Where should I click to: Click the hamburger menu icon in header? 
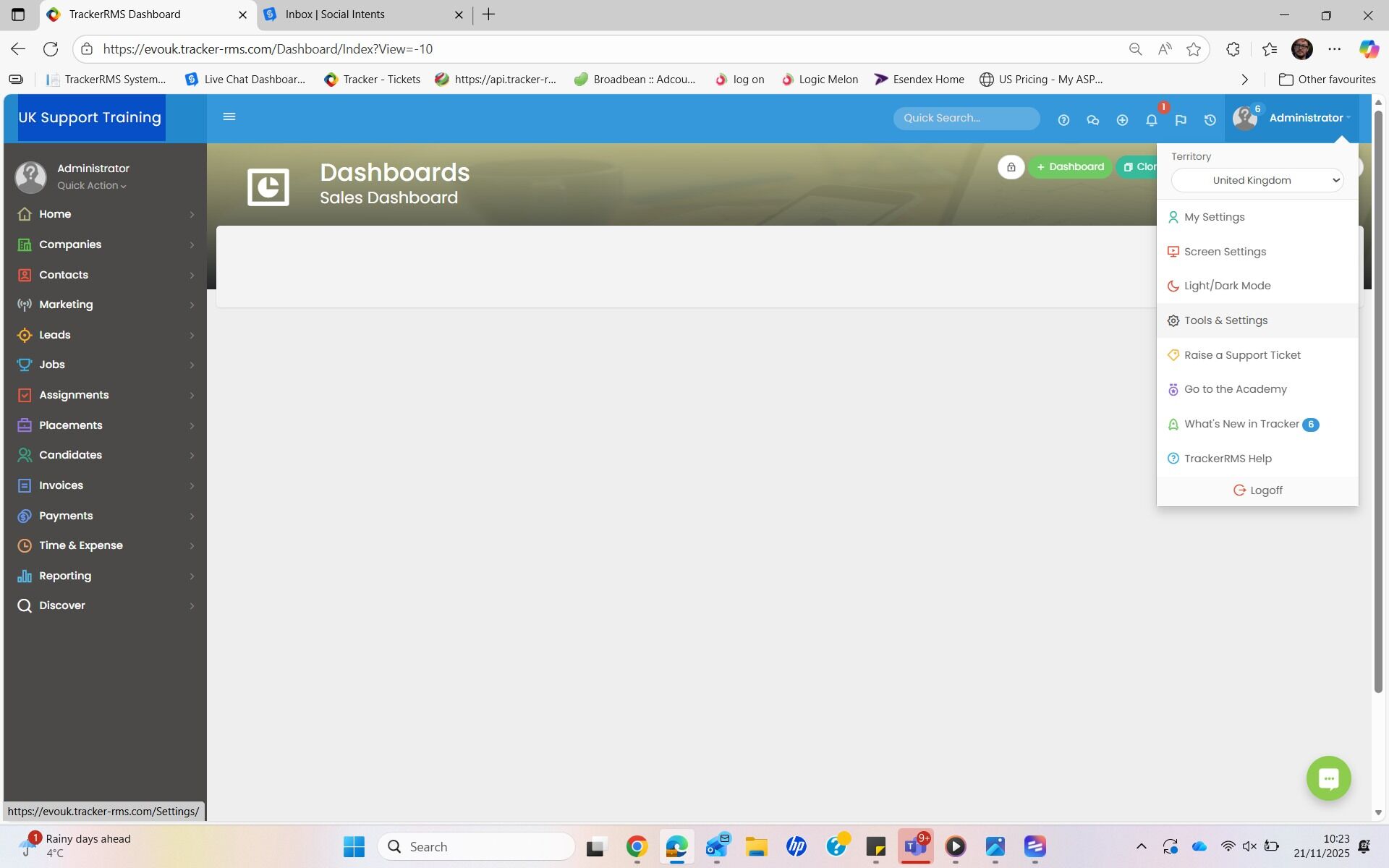coord(229,117)
